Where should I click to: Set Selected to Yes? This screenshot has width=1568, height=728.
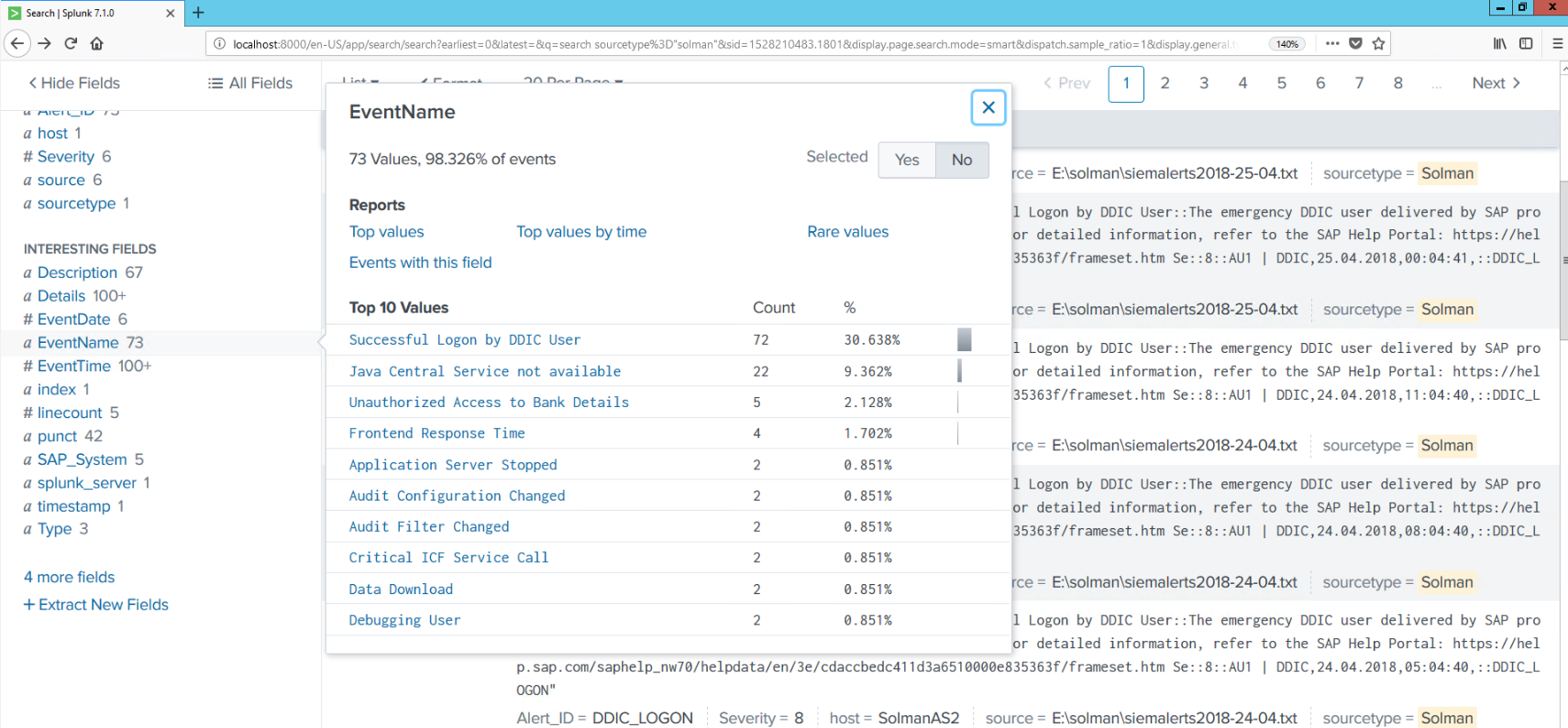[906, 160]
